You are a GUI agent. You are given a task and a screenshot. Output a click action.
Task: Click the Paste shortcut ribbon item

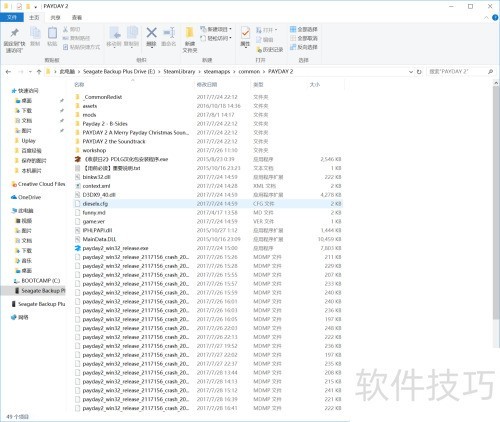(82, 47)
